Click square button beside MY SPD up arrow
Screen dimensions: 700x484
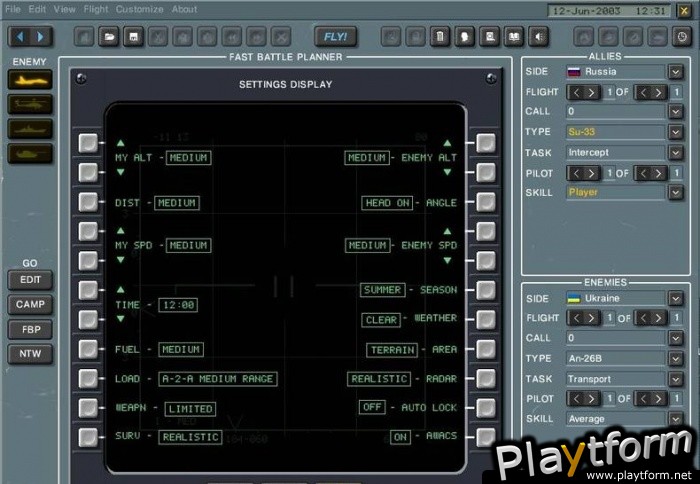pos(88,231)
